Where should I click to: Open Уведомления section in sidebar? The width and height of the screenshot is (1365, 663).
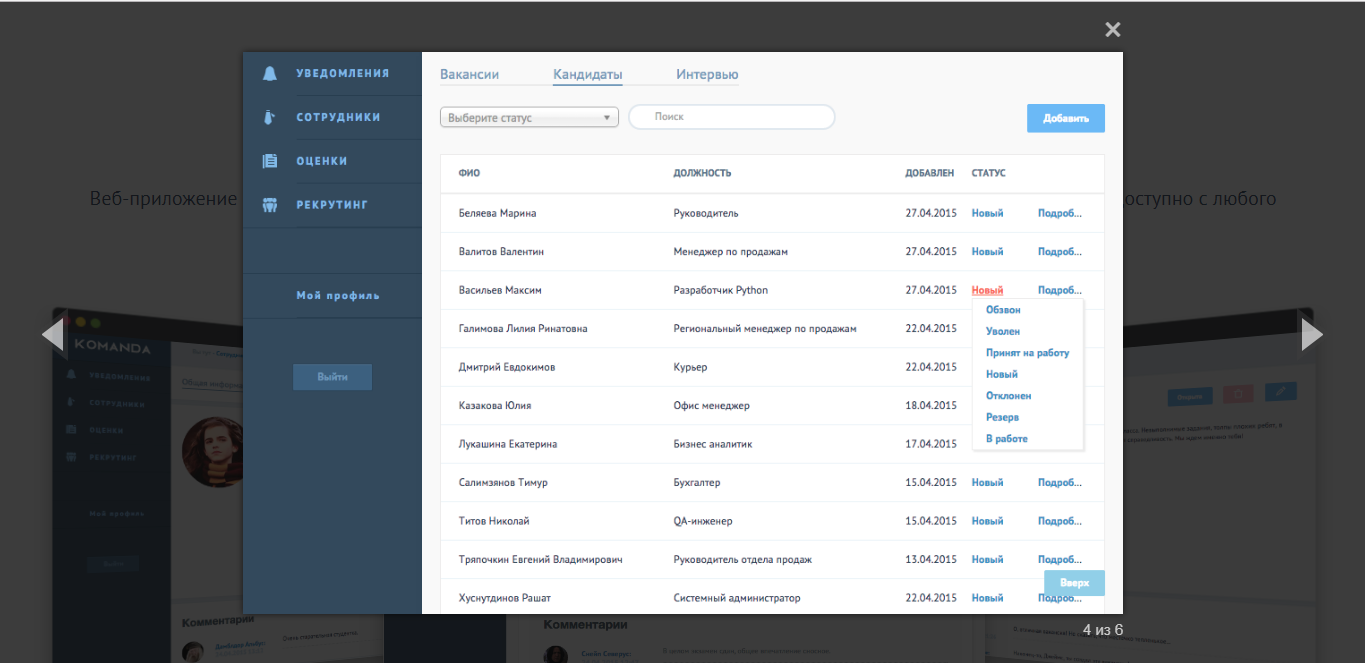343,73
